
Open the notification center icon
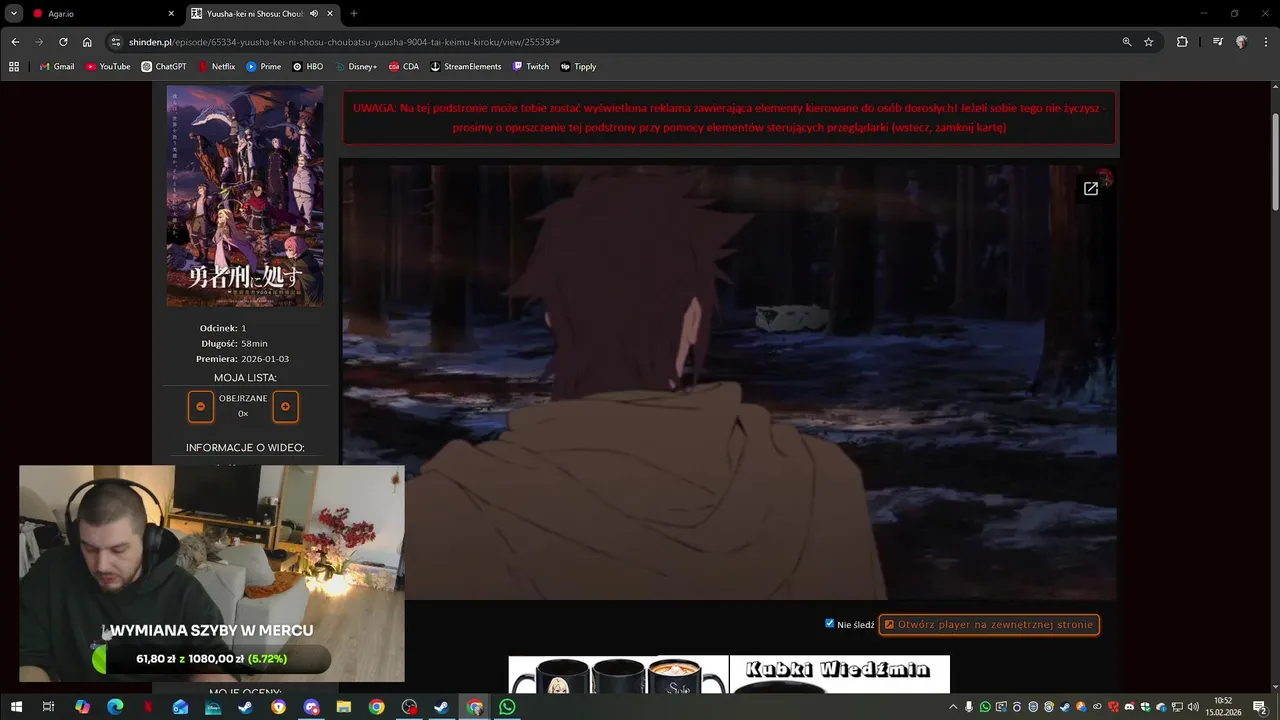coord(1260,707)
